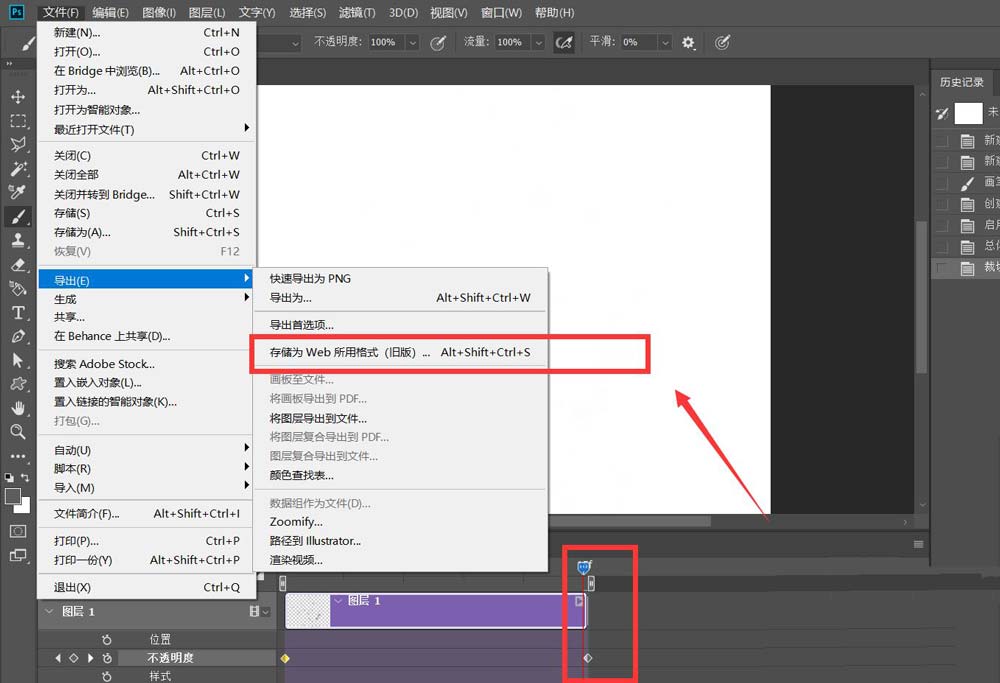Expand the 最近打开文件(T) submenu
The width and height of the screenshot is (1000, 683).
pos(147,129)
